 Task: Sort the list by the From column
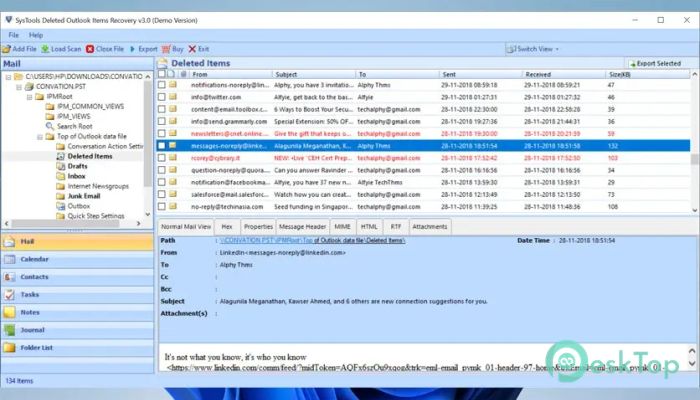(x=230, y=74)
